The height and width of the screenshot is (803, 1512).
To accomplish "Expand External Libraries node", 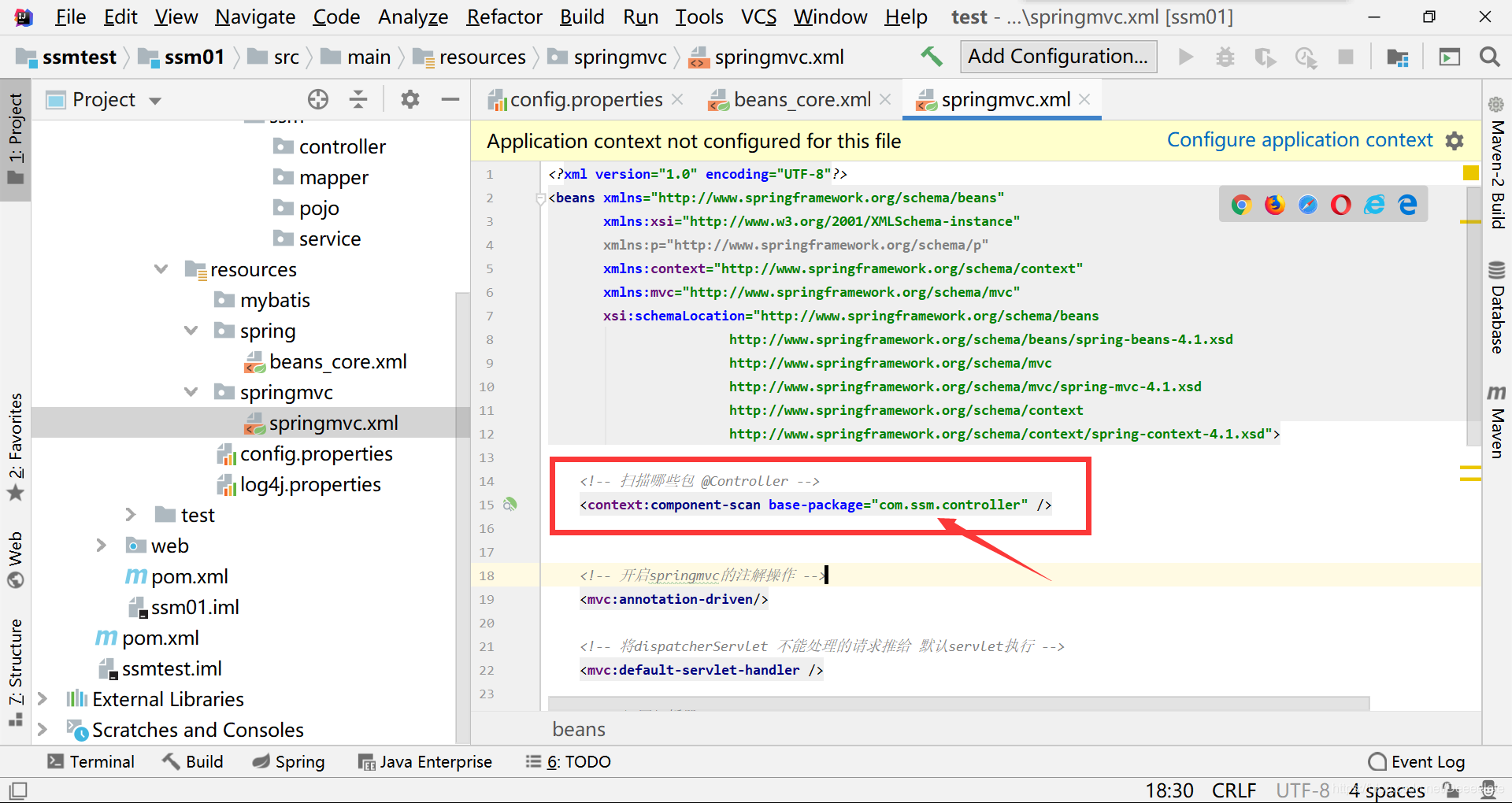I will tap(42, 699).
